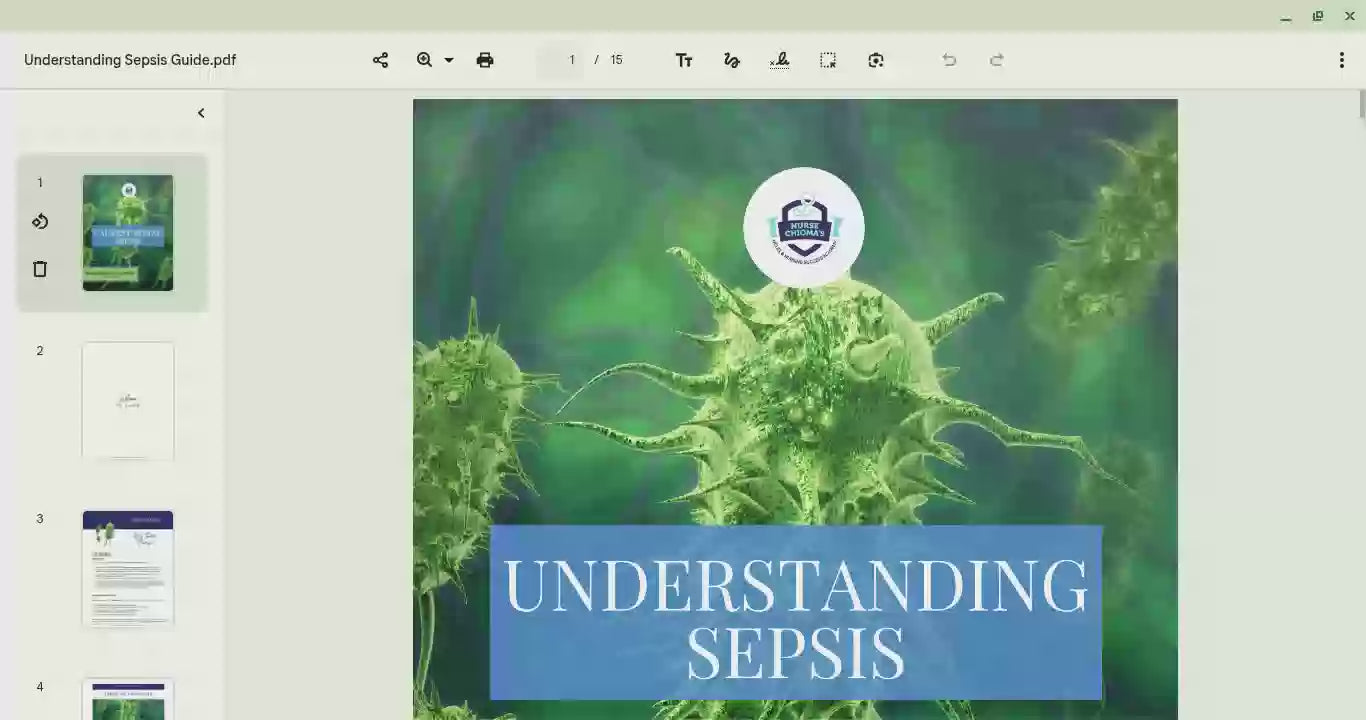Undo the last edit
Screen dimensions: 1366x720
949,60
